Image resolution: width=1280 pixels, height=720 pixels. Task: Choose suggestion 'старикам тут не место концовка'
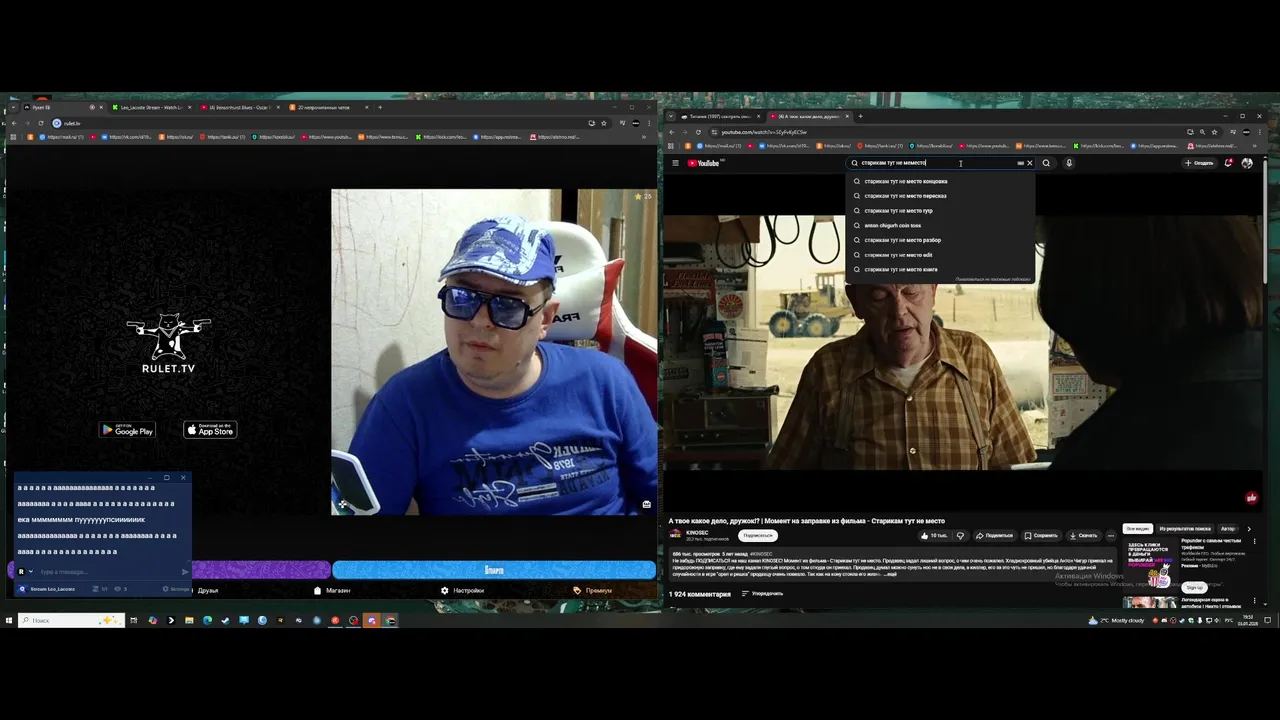coord(940,181)
